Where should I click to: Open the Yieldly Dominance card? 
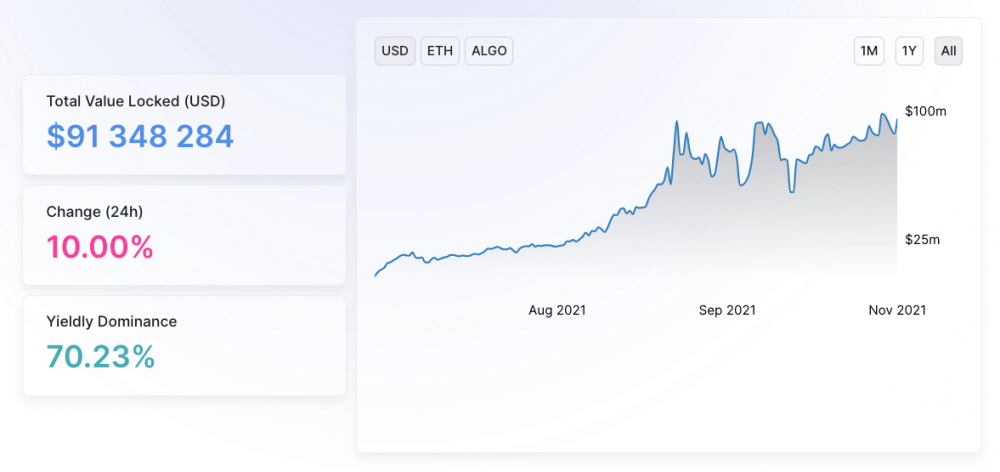pyautogui.click(x=184, y=345)
